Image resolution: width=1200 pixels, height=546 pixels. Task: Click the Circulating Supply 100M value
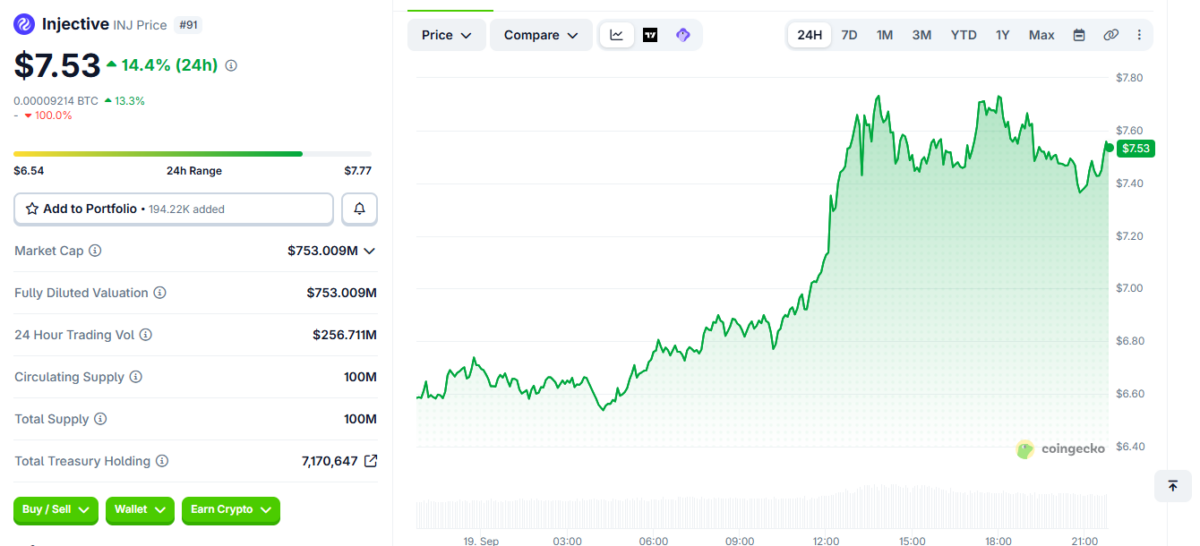pyautogui.click(x=360, y=377)
